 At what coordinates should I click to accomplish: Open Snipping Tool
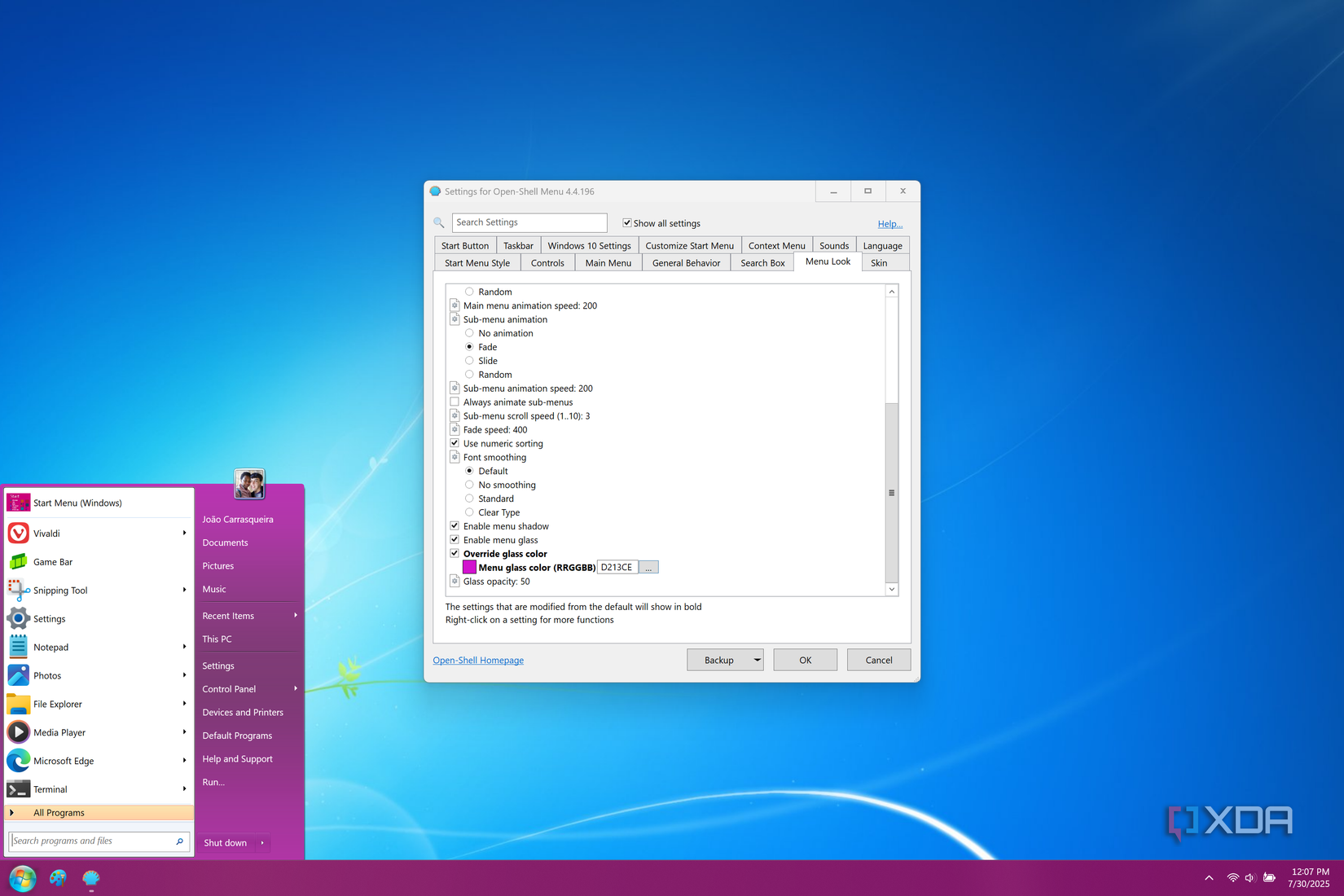pyautogui.click(x=59, y=590)
